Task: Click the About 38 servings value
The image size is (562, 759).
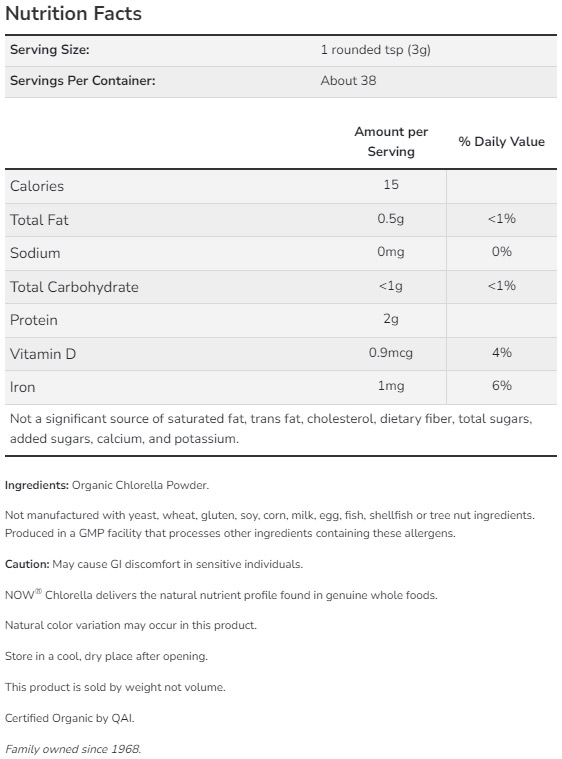Action: pyautogui.click(x=348, y=80)
